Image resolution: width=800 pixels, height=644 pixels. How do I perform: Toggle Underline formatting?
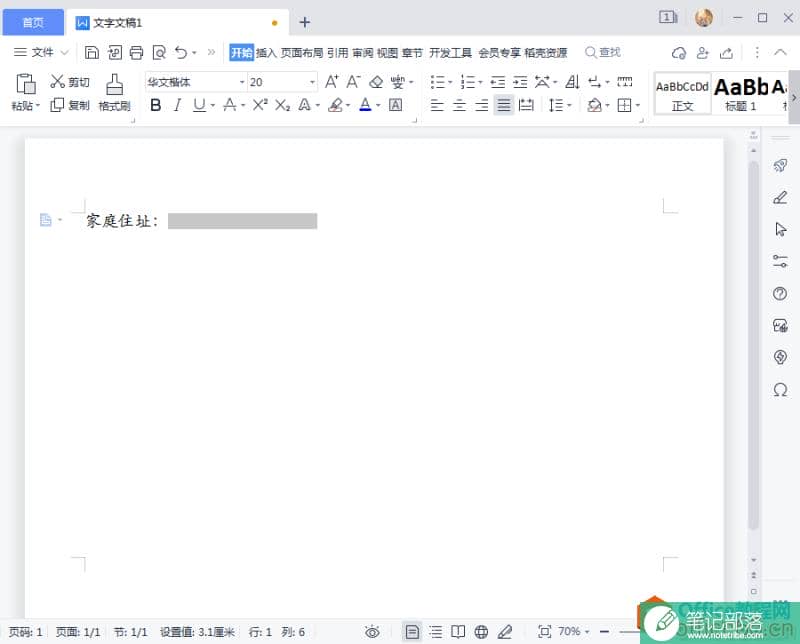pos(199,105)
